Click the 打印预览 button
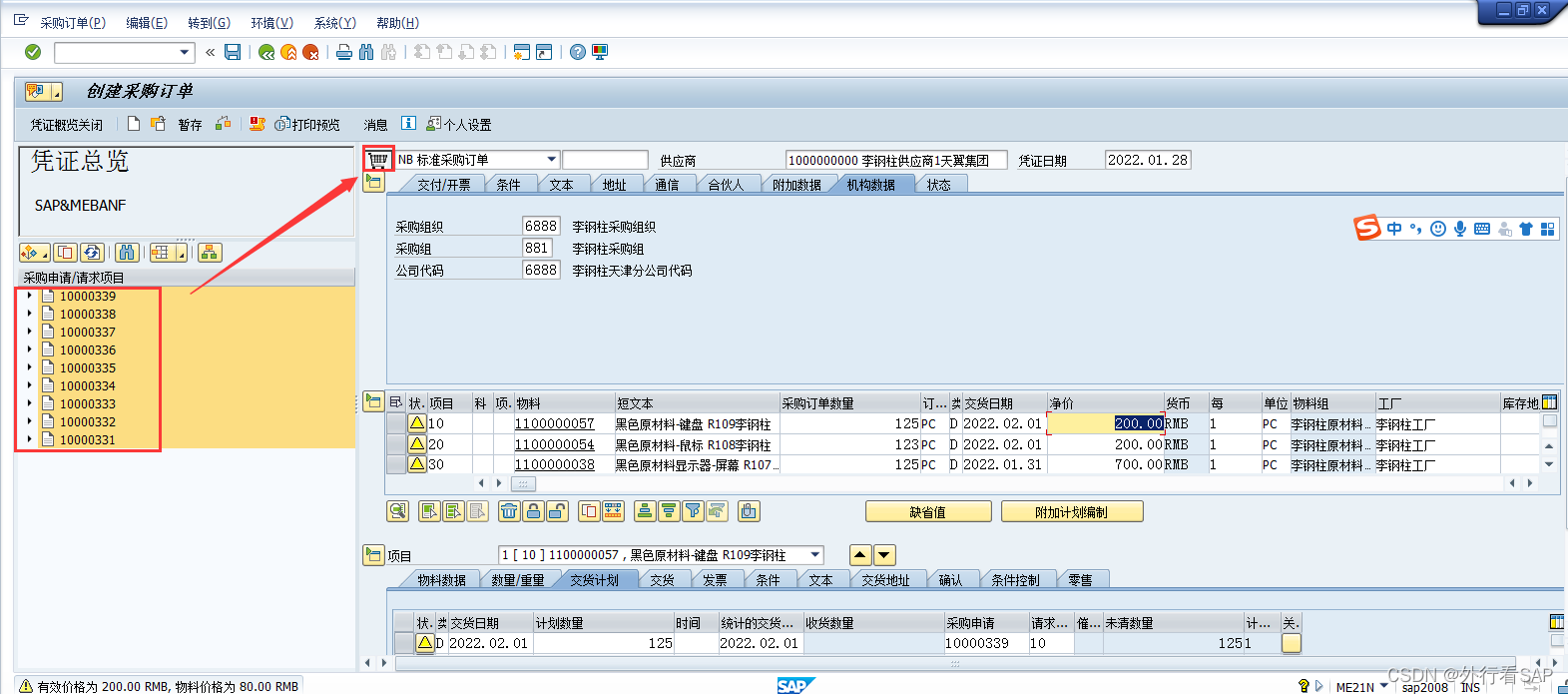Image resolution: width=1568 pixels, height=694 pixels. (x=307, y=125)
